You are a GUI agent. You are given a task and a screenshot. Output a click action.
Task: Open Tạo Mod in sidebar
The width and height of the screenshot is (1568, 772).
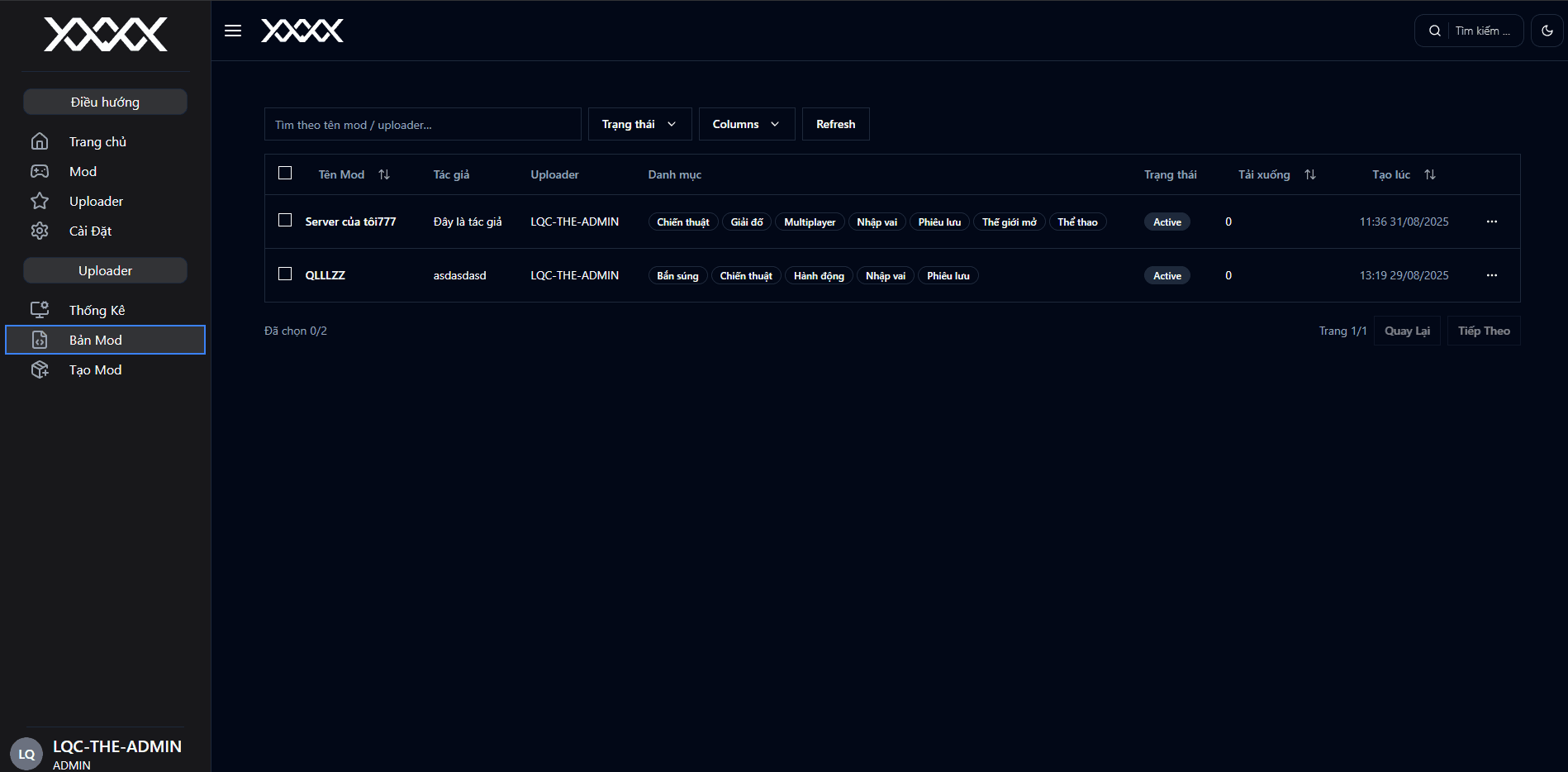pos(96,370)
